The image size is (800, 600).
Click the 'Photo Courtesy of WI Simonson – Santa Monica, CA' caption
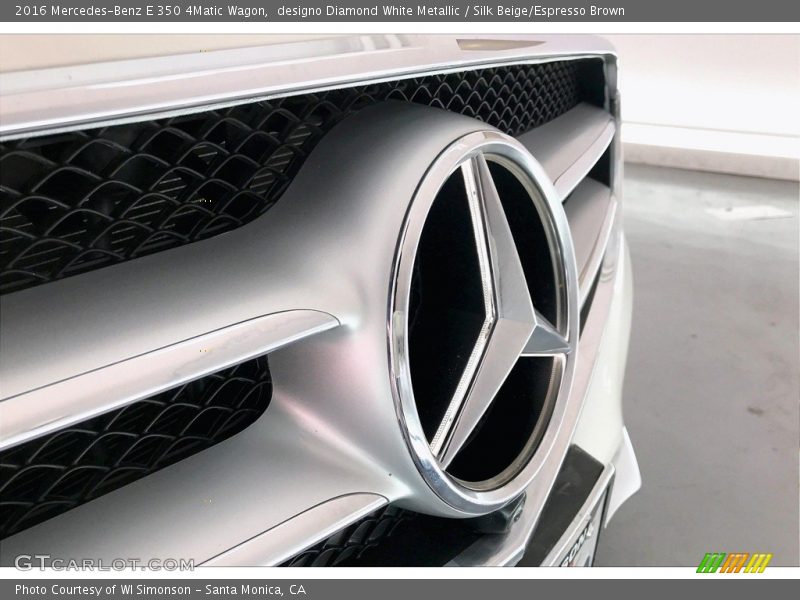[161, 590]
